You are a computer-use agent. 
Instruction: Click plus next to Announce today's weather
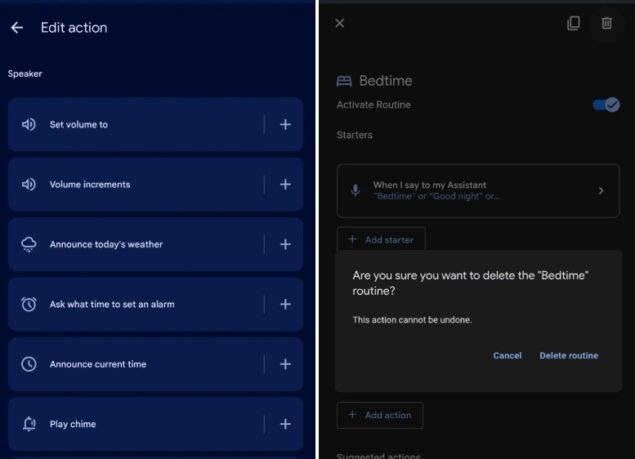click(285, 244)
